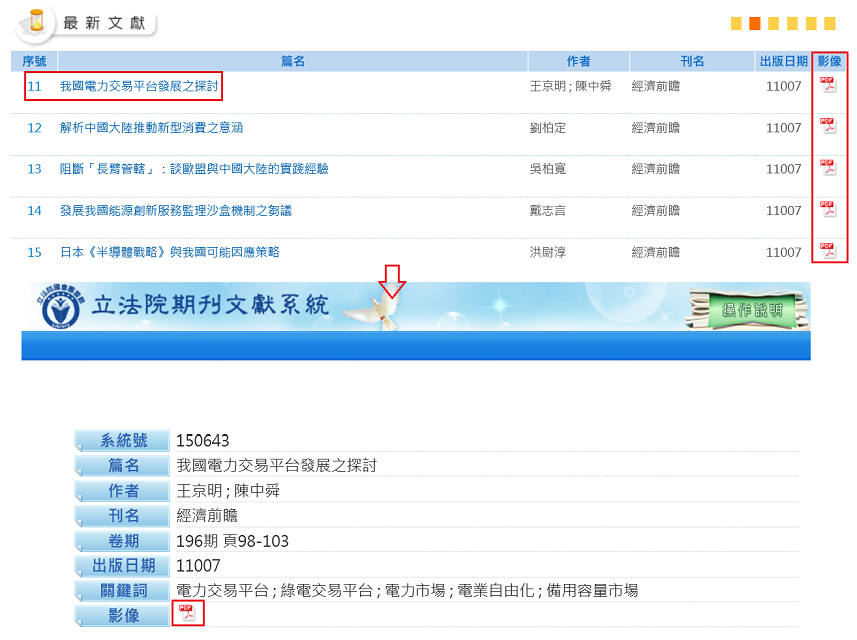Open article 發展我國能源創新服務監理沙盒機制之芻議

tap(176, 211)
